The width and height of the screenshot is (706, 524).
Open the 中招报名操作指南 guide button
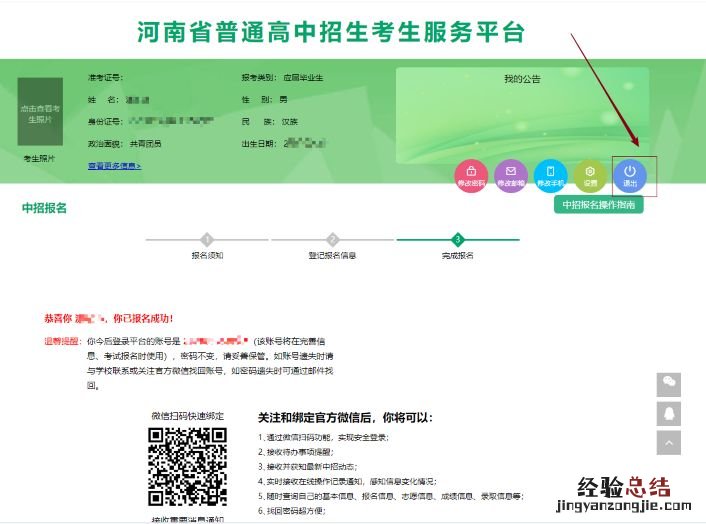[597, 204]
